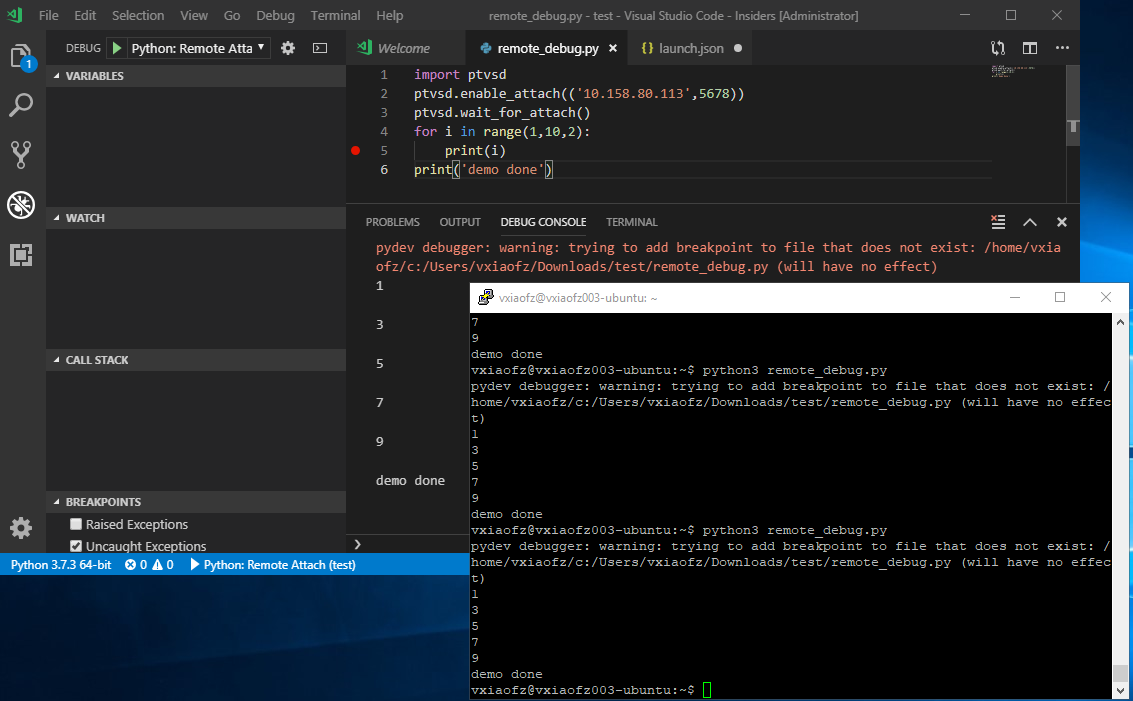Enable the Raised Exceptions checkbox
1133x701 pixels.
pos(75,523)
